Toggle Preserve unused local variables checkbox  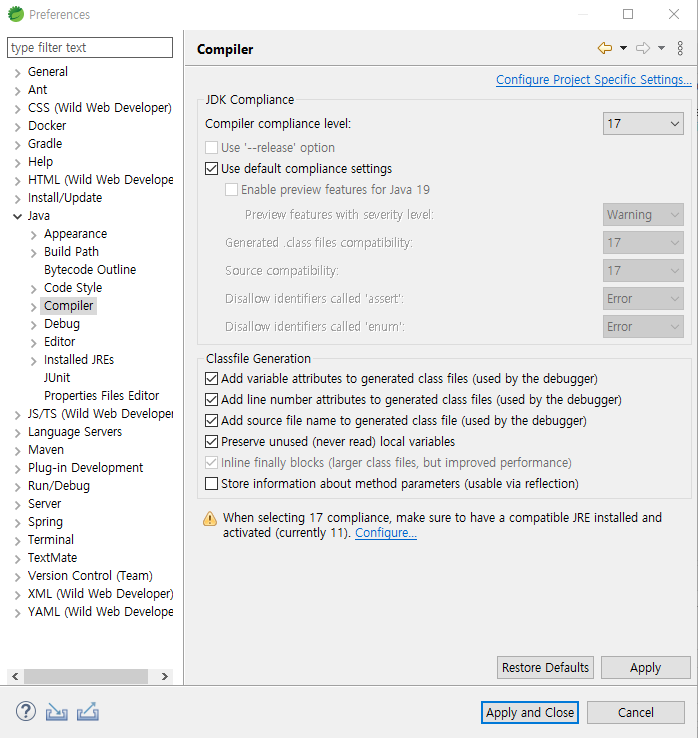click(x=211, y=441)
